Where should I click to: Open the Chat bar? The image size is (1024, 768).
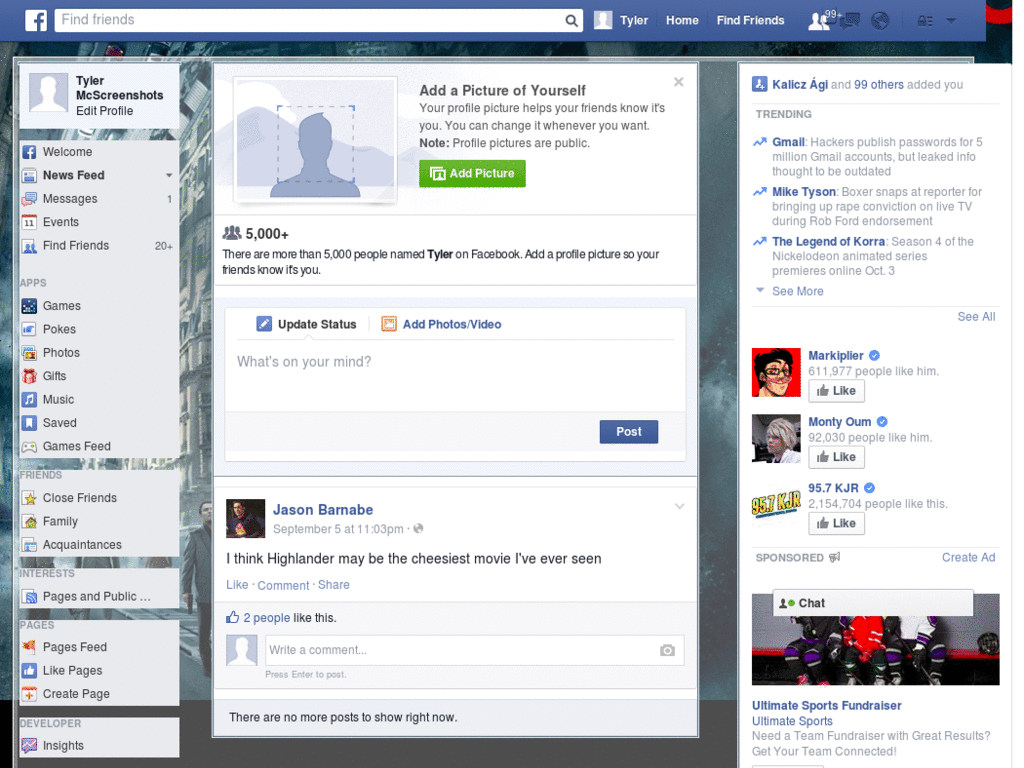pyautogui.click(x=873, y=603)
